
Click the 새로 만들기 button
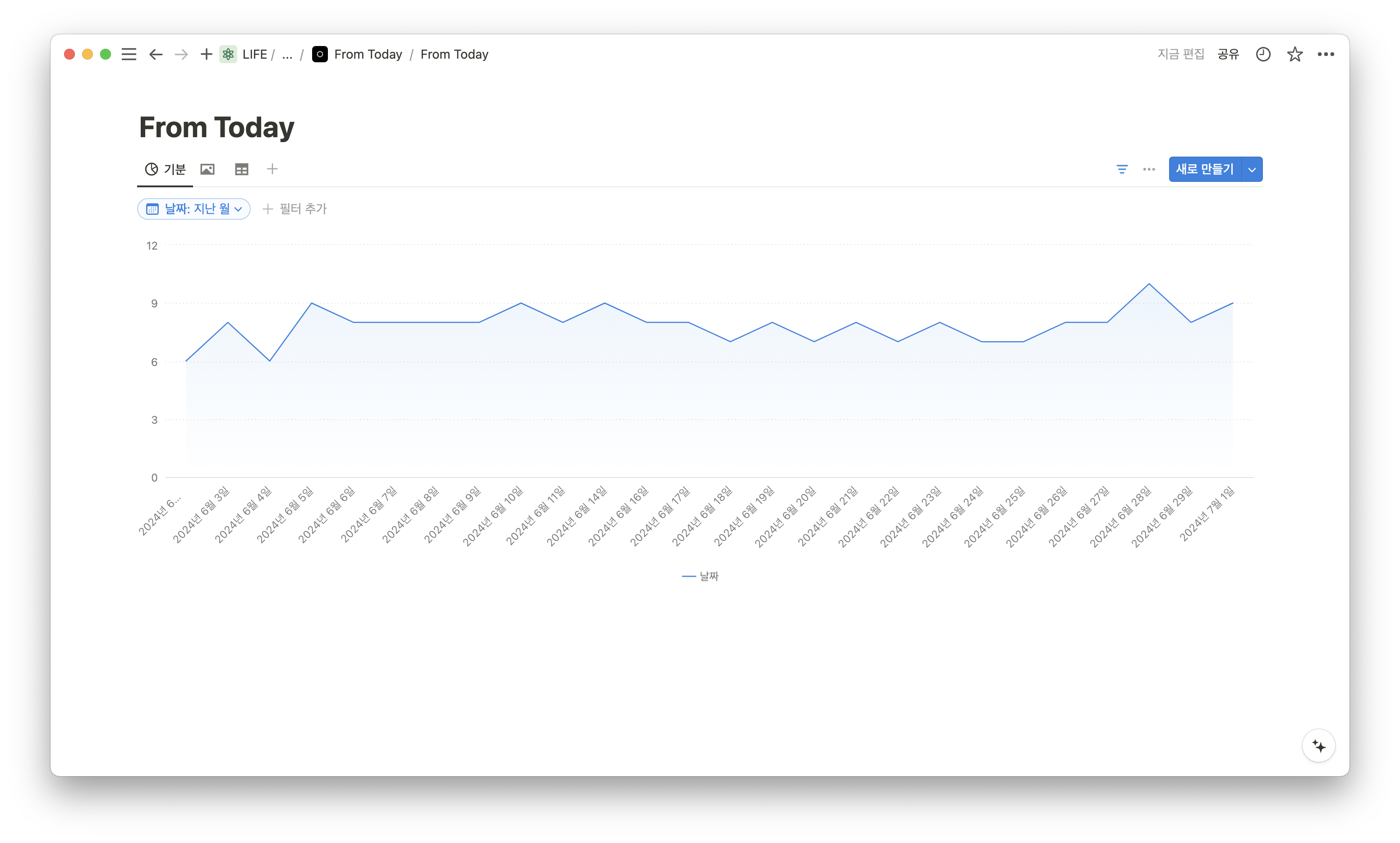coord(1205,169)
